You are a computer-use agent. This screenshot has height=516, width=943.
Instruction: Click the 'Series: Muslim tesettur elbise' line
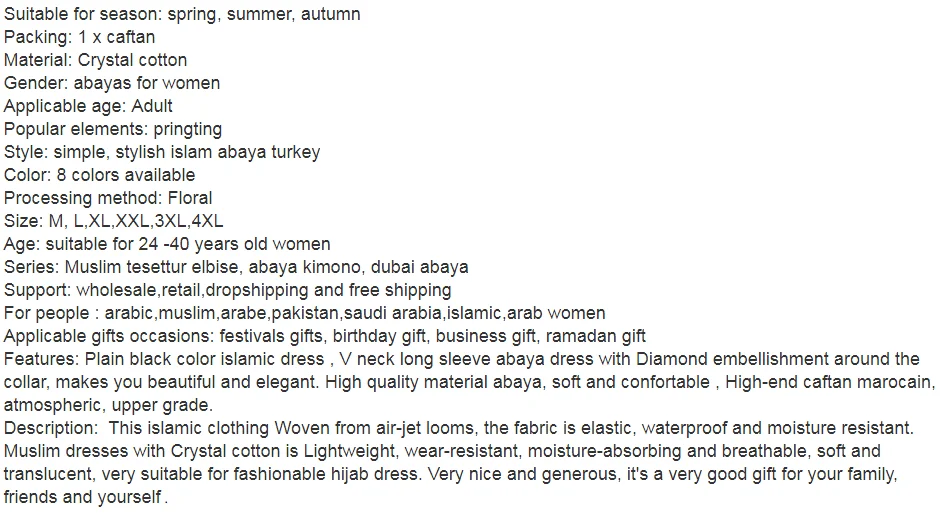236,267
